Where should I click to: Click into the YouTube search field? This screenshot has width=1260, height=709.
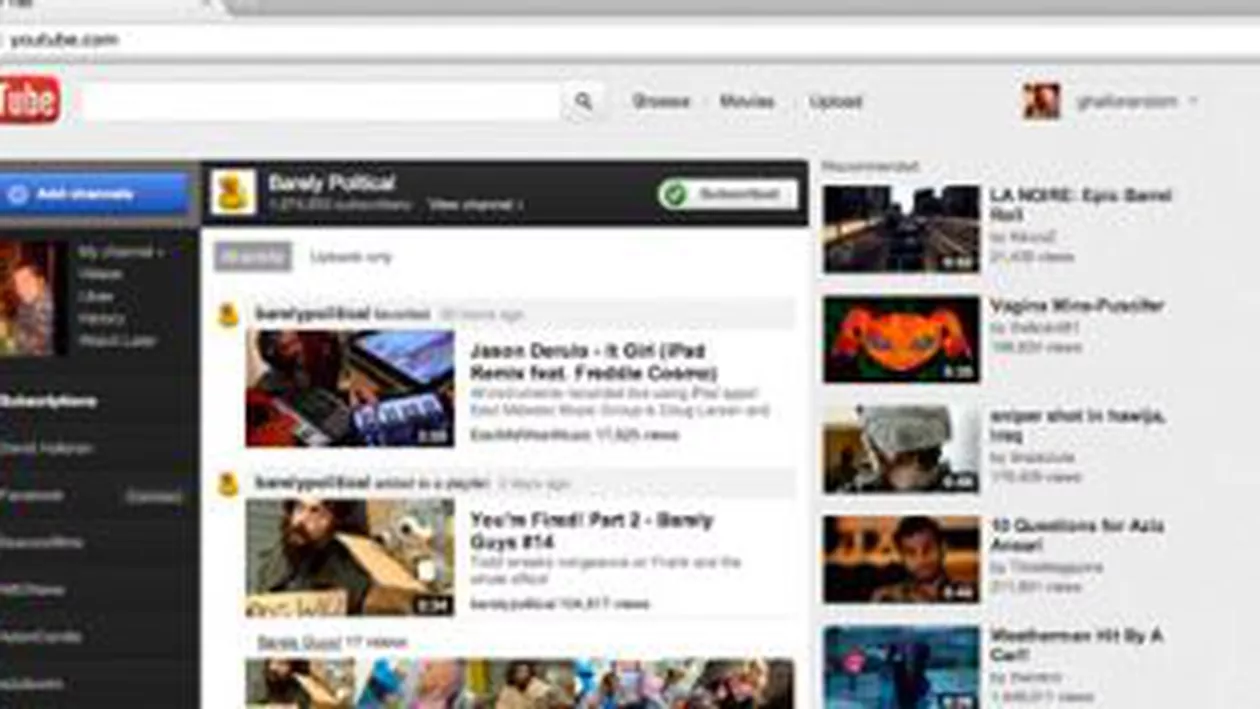pyautogui.click(x=320, y=101)
